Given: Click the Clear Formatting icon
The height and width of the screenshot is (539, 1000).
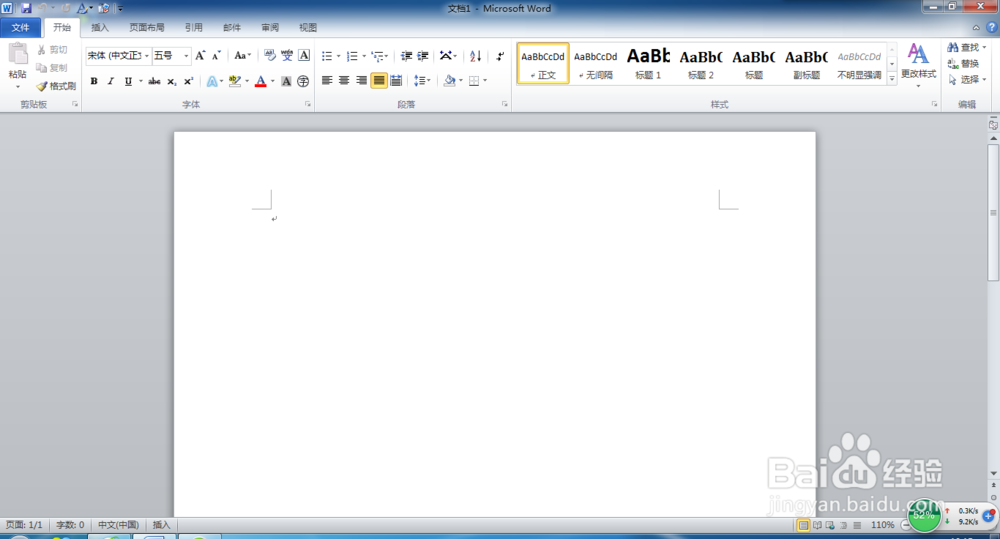Looking at the screenshot, I should [270, 55].
